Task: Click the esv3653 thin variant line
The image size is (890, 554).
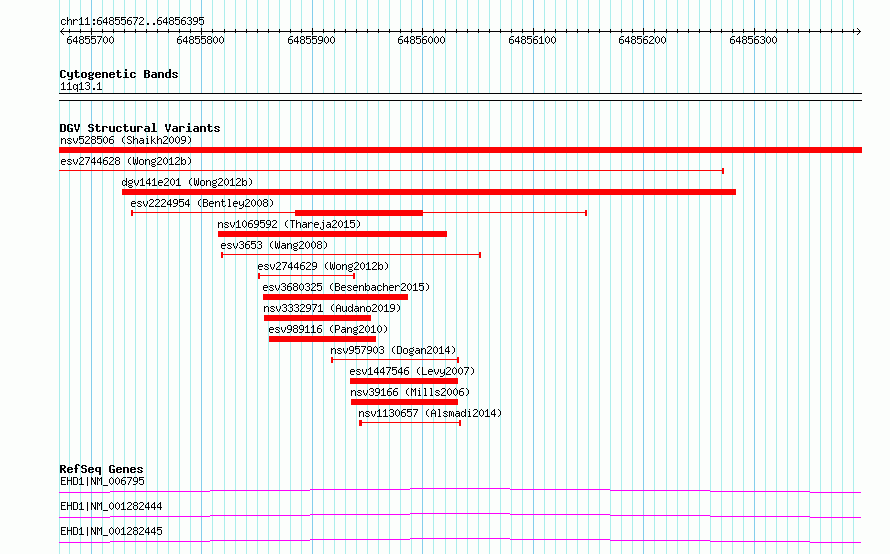Action: [351, 255]
